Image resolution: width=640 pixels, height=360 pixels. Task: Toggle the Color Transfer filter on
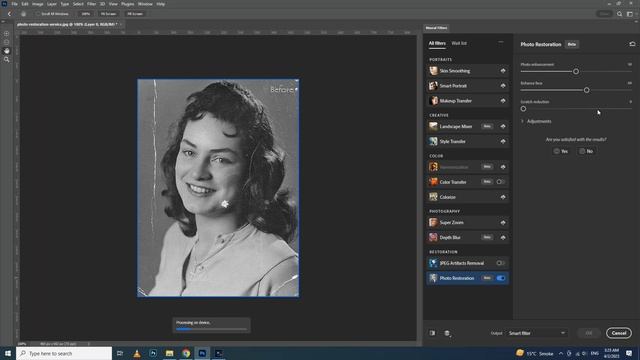[501, 182]
